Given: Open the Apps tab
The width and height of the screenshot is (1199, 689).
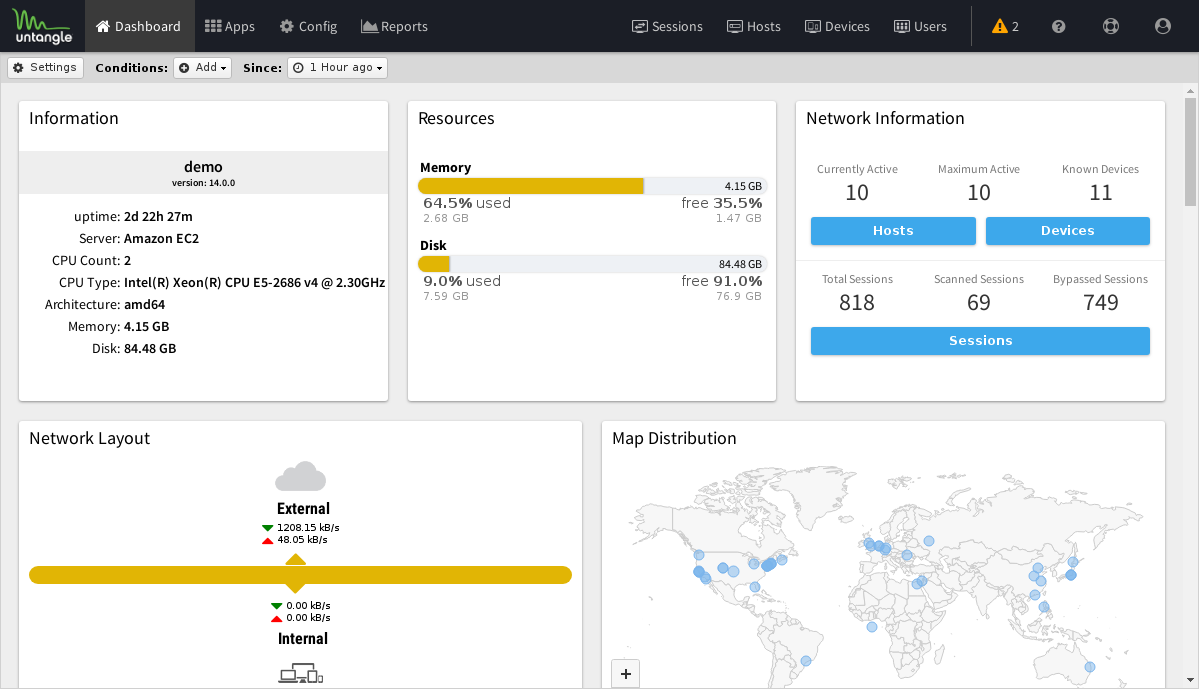Looking at the screenshot, I should 230,26.
